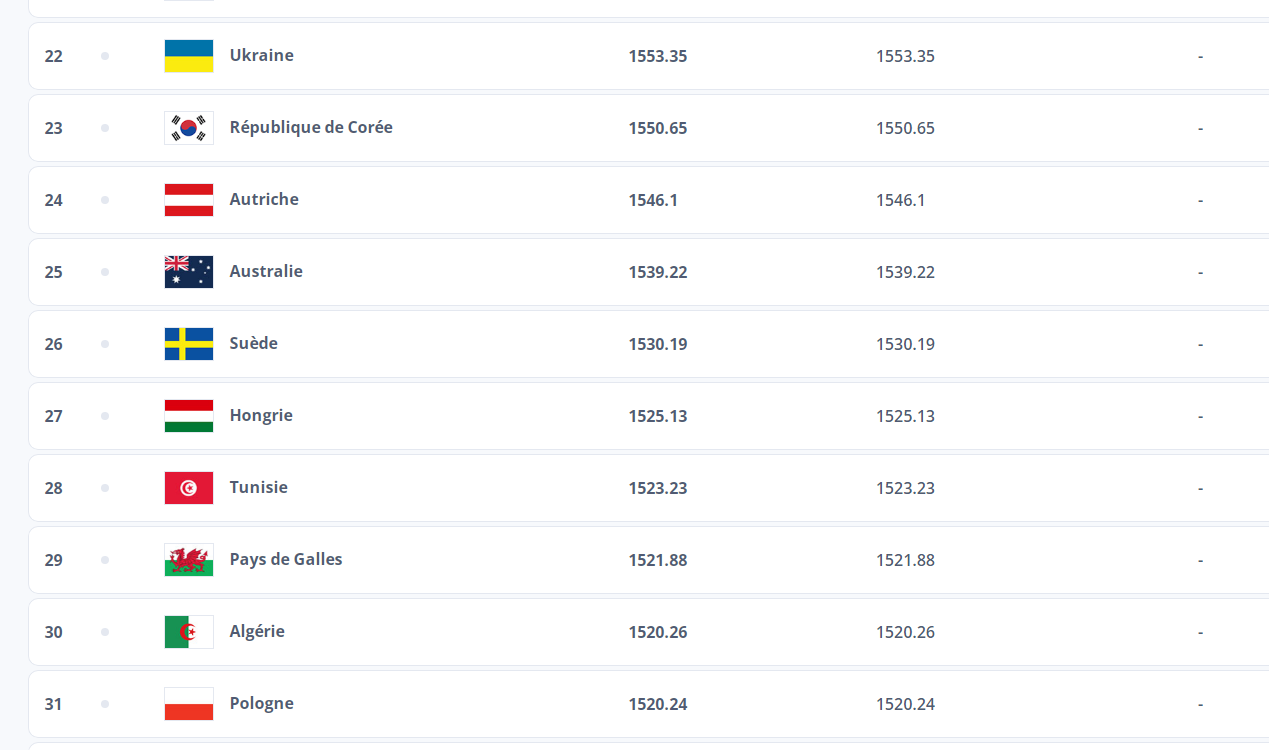
Task: Click rank 25 movement indicator dot
Action: [x=105, y=272]
